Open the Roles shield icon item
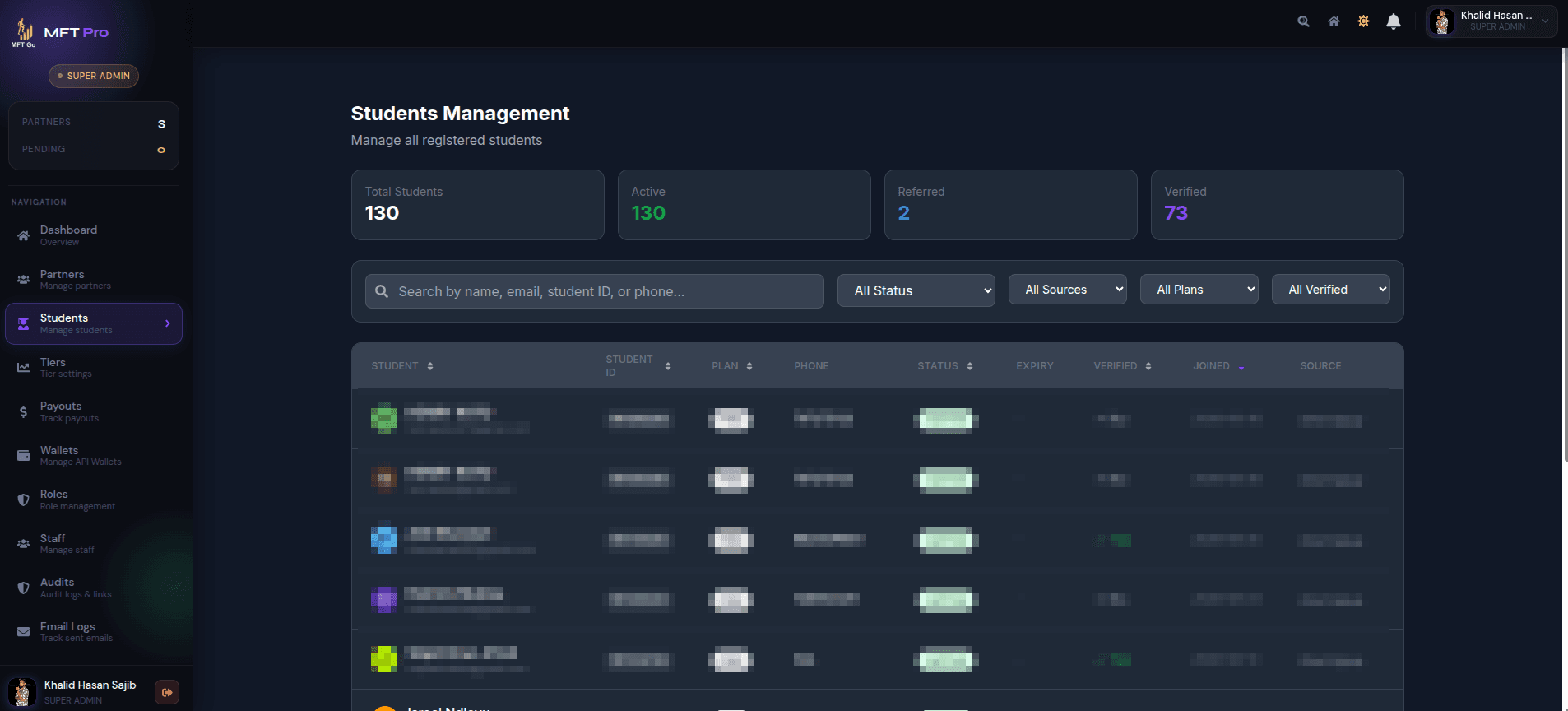Screen dimensions: 1568x711 [x=23, y=500]
